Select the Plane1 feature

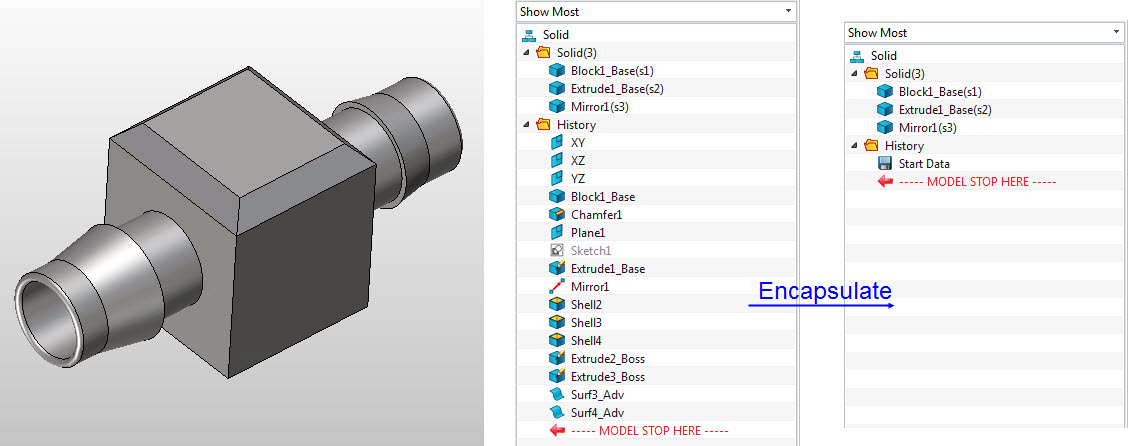[x=588, y=233]
